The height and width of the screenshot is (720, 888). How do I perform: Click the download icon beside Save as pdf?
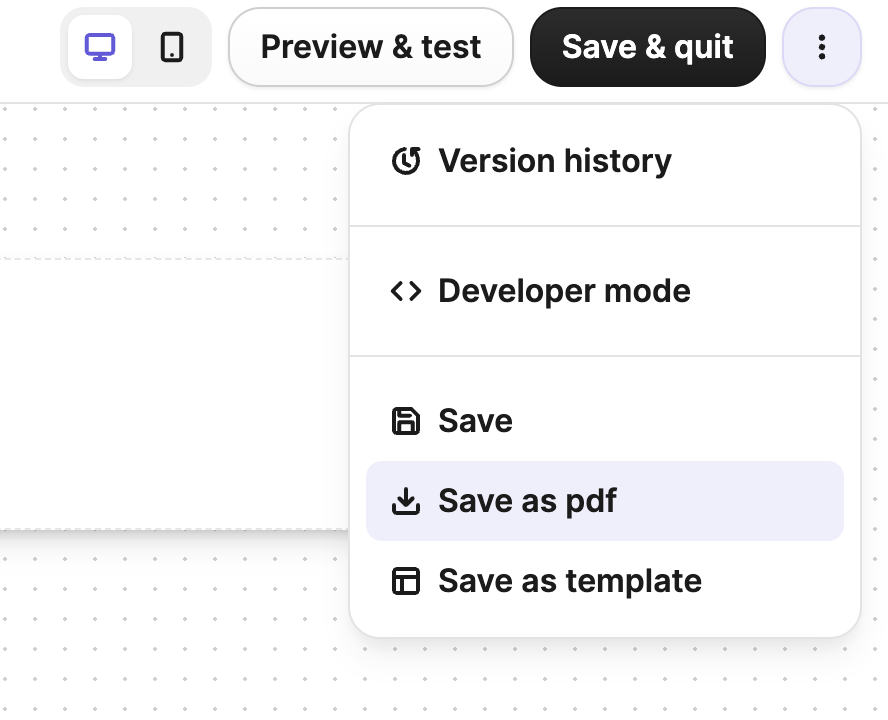[405, 501]
